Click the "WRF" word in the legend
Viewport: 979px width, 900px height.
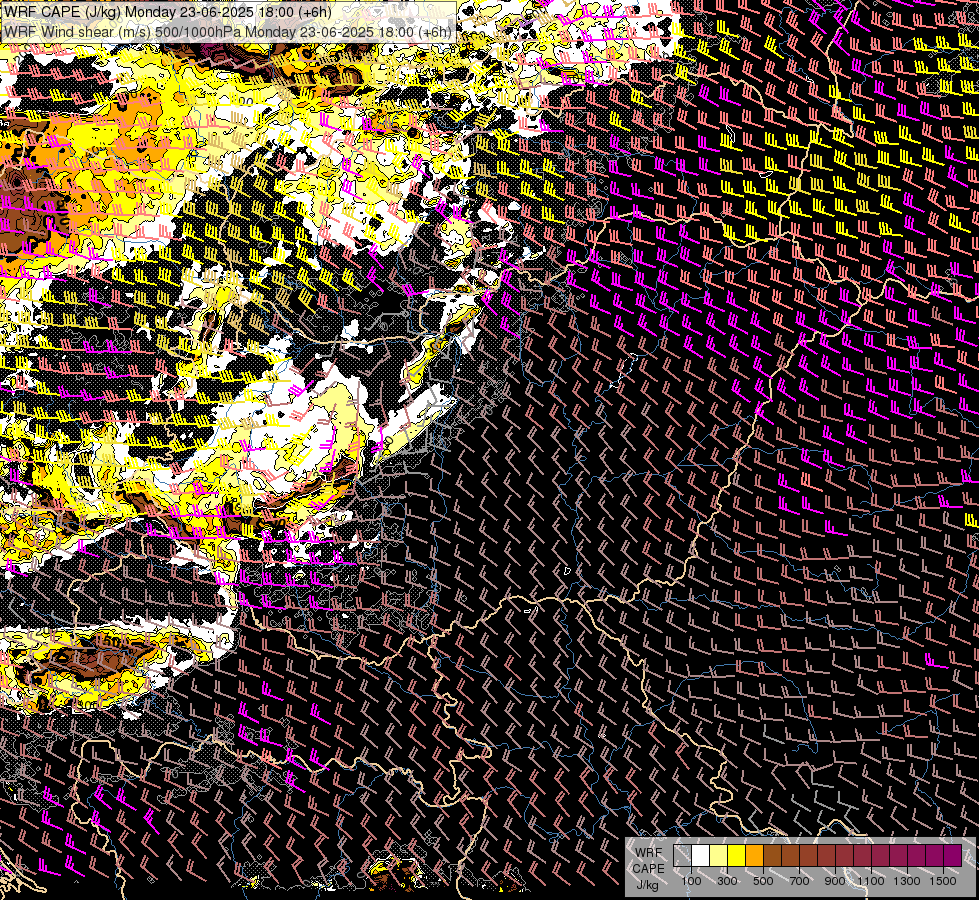click(649, 853)
